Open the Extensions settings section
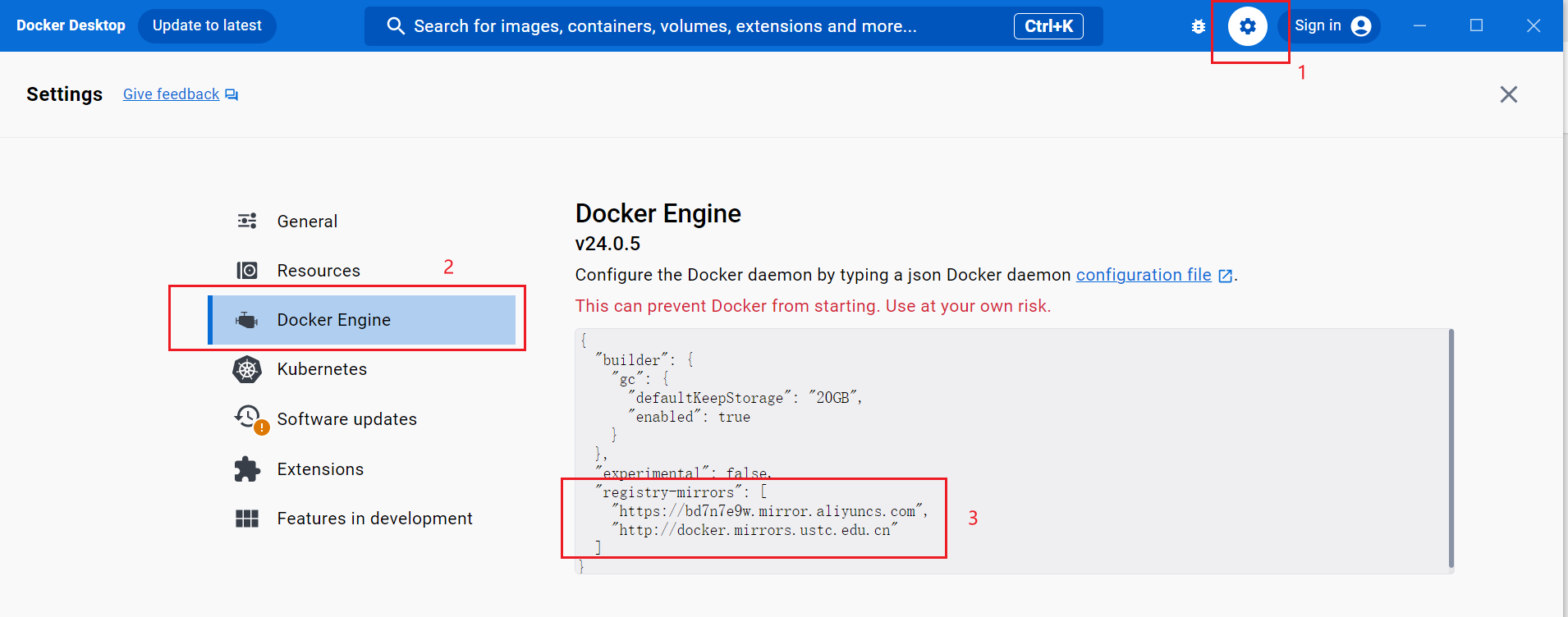Image resolution: width=1568 pixels, height=617 pixels. [361, 469]
